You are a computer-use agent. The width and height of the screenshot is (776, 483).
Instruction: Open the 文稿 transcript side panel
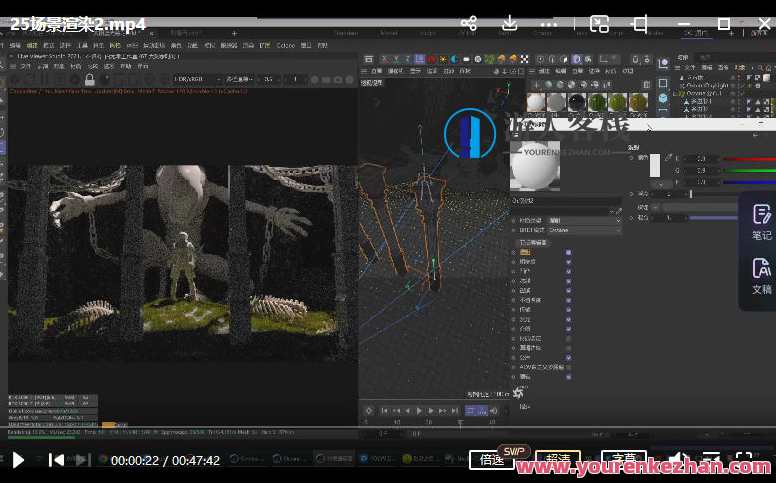click(x=761, y=274)
